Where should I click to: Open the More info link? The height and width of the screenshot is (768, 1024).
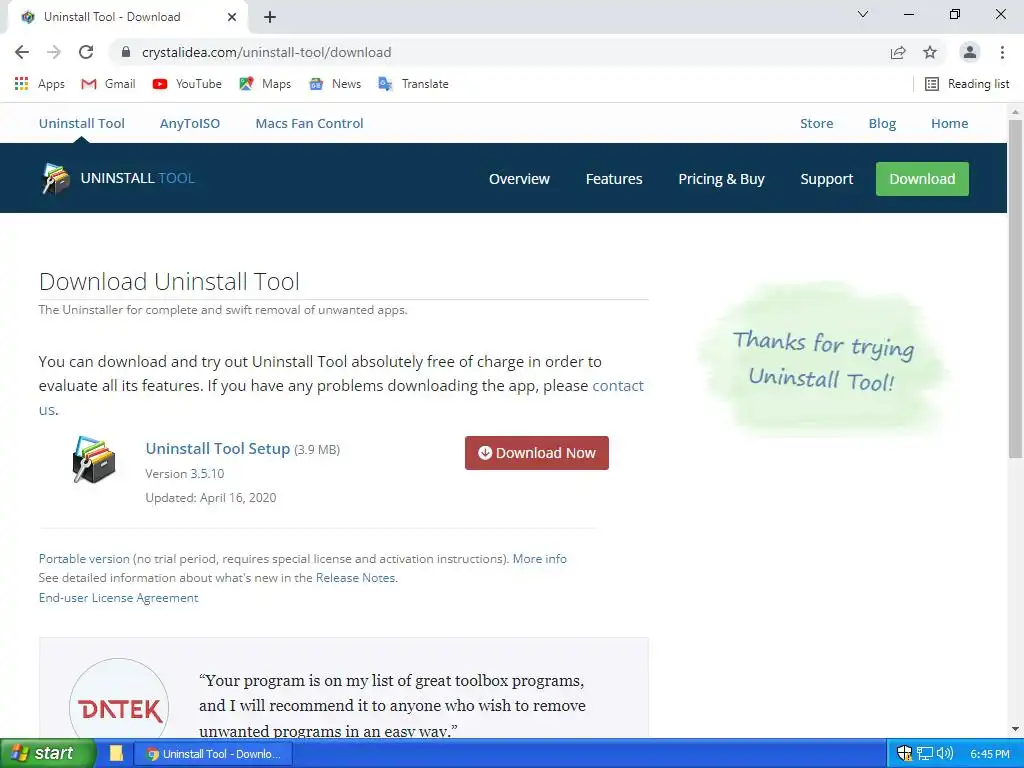point(539,559)
